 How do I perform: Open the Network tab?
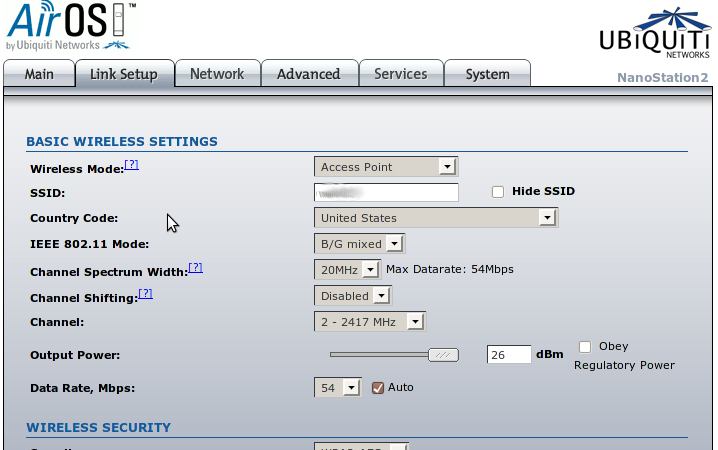point(218,74)
